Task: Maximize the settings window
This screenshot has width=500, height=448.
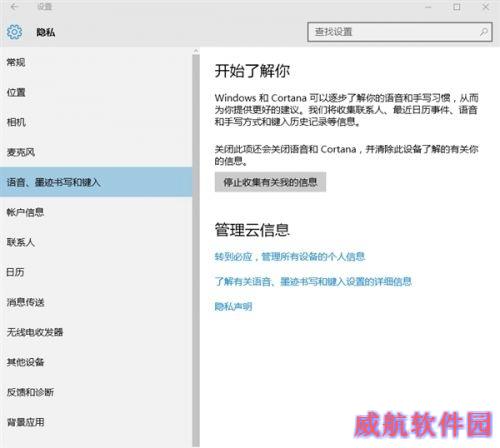Action: 457,7
